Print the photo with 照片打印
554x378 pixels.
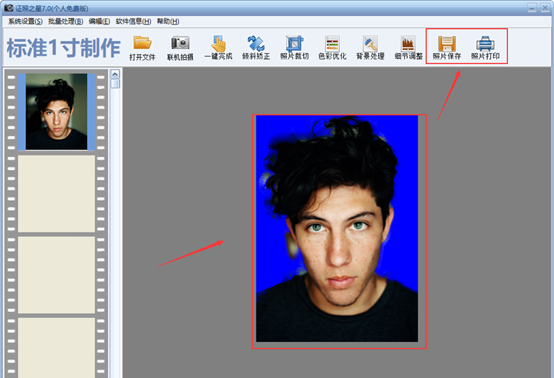485,48
